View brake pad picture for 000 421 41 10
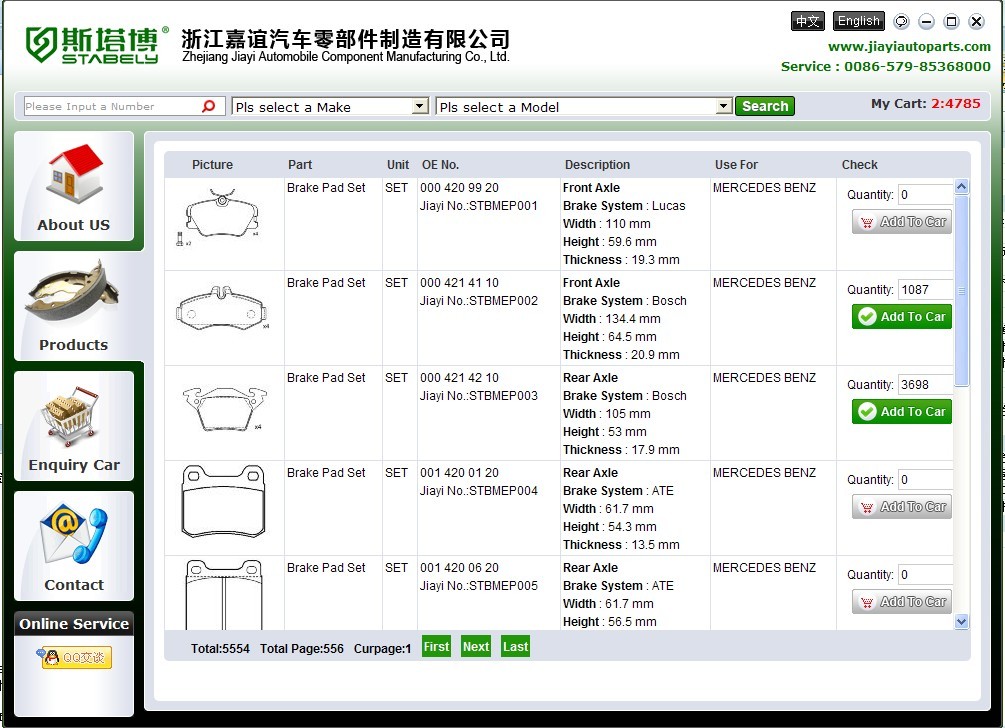The image size is (1005, 728). (222, 310)
